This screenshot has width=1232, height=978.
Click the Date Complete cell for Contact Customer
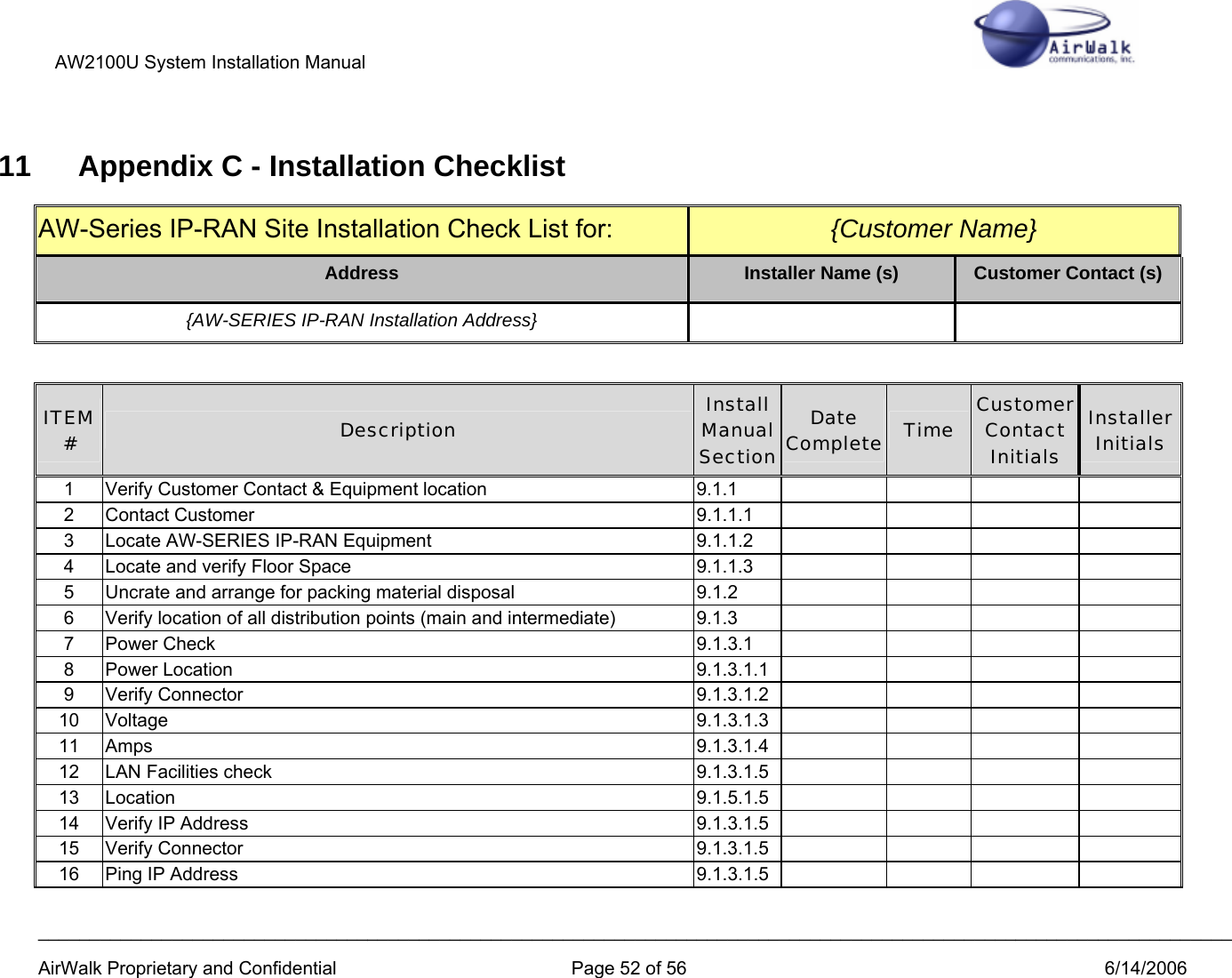click(834, 516)
